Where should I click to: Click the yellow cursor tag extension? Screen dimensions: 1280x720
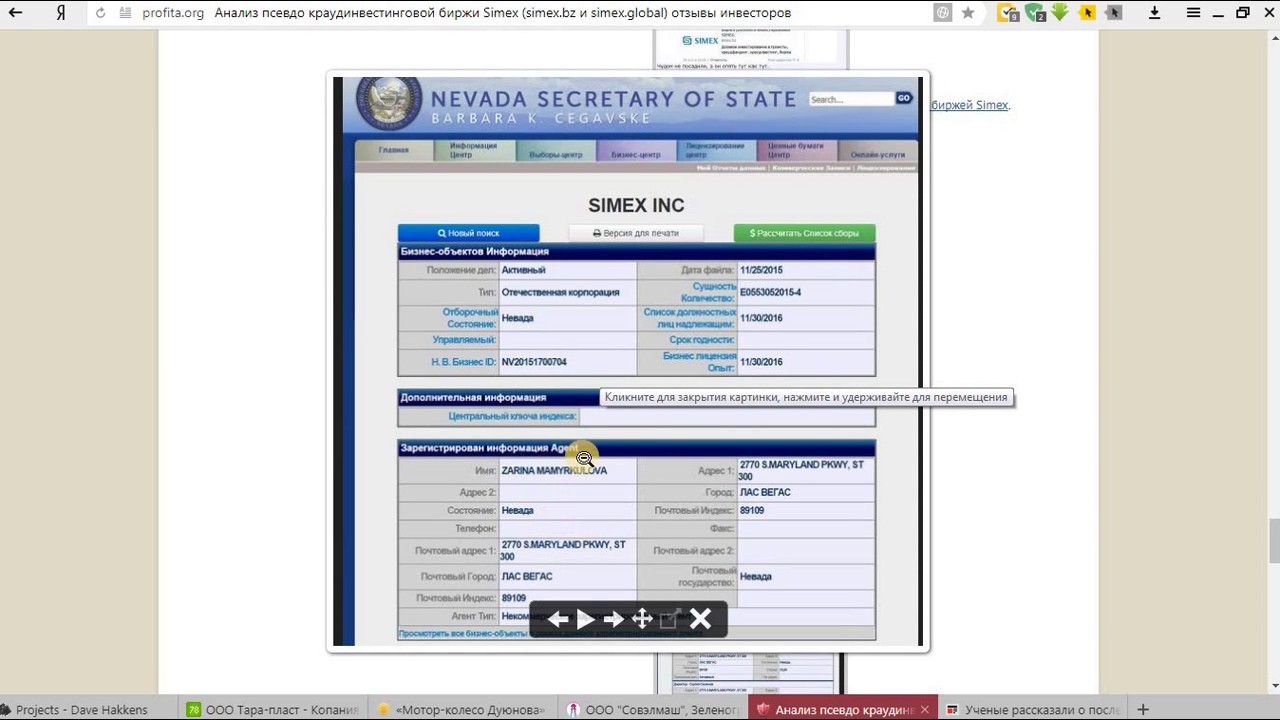click(x=1087, y=13)
